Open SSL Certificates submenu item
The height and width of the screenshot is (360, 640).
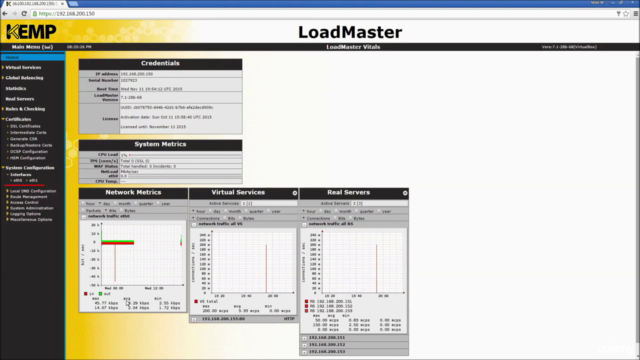(x=25, y=126)
